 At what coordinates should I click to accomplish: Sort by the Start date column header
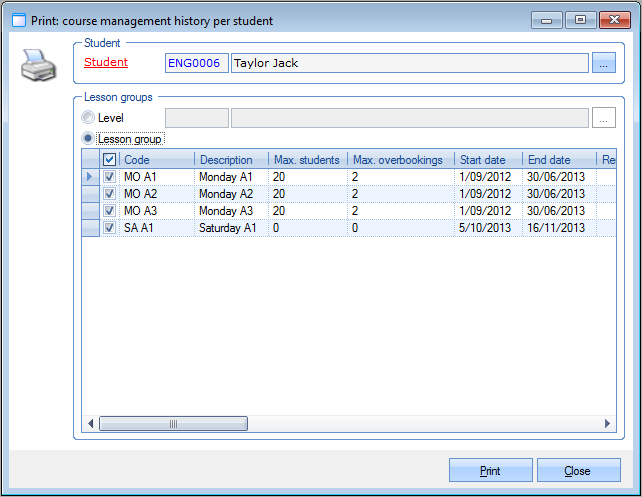[488, 160]
